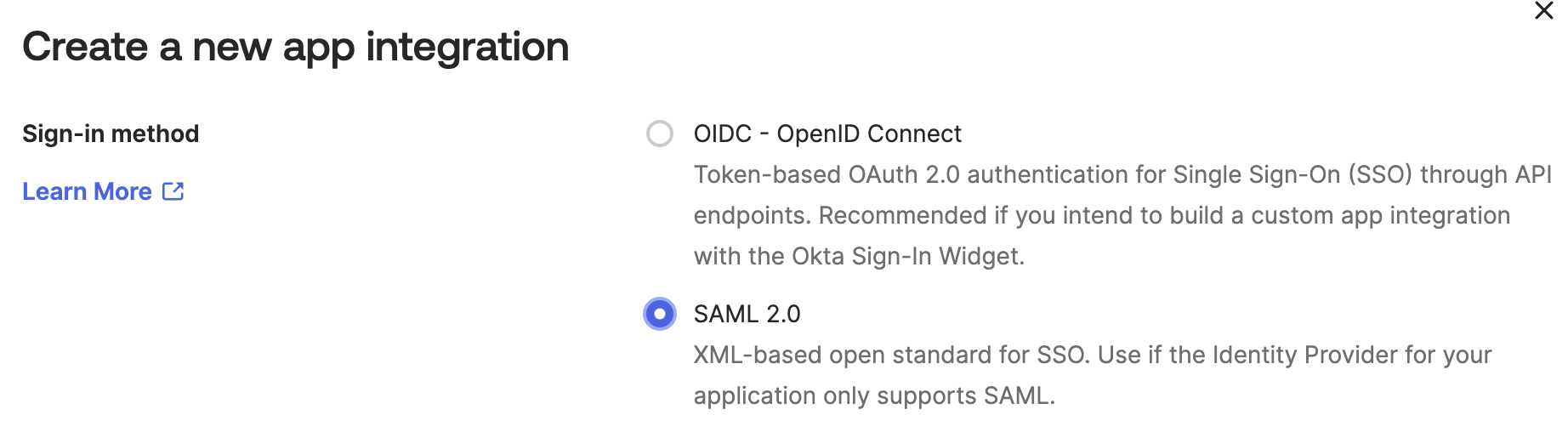Click the word Create in the dialog heading
1568x432 pixels.
(85, 46)
